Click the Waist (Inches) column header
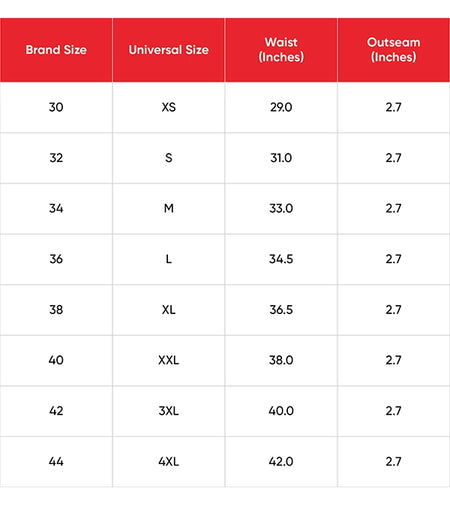The image size is (450, 506). 281,50
